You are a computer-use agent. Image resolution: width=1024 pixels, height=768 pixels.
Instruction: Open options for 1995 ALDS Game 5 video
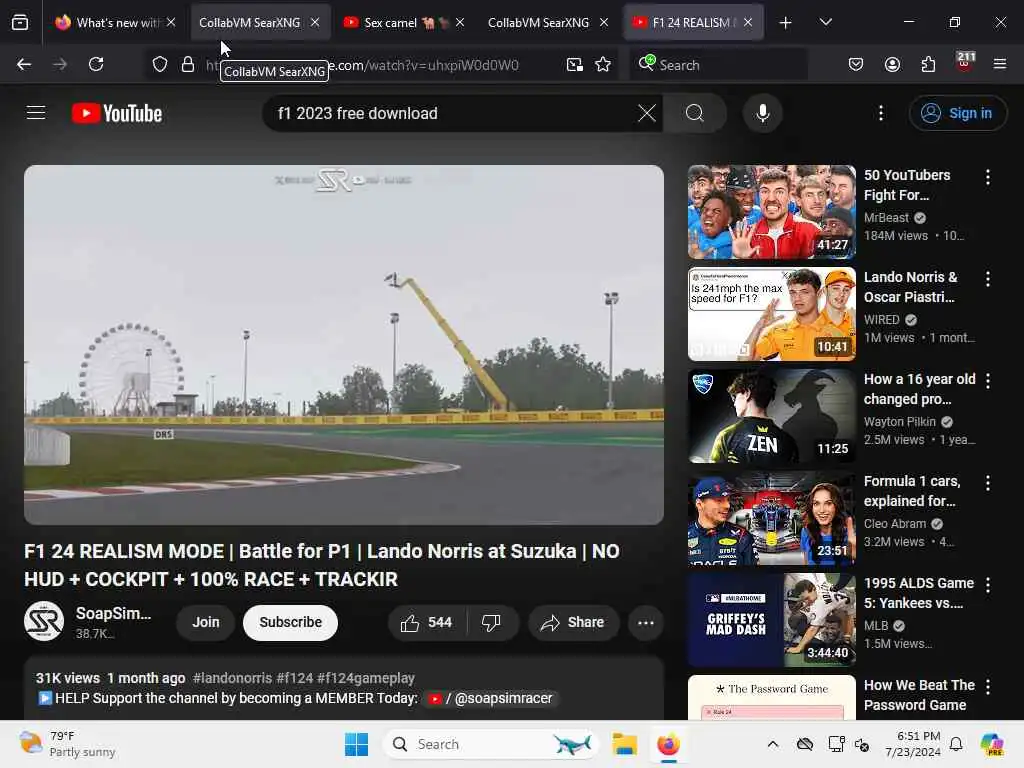987,584
